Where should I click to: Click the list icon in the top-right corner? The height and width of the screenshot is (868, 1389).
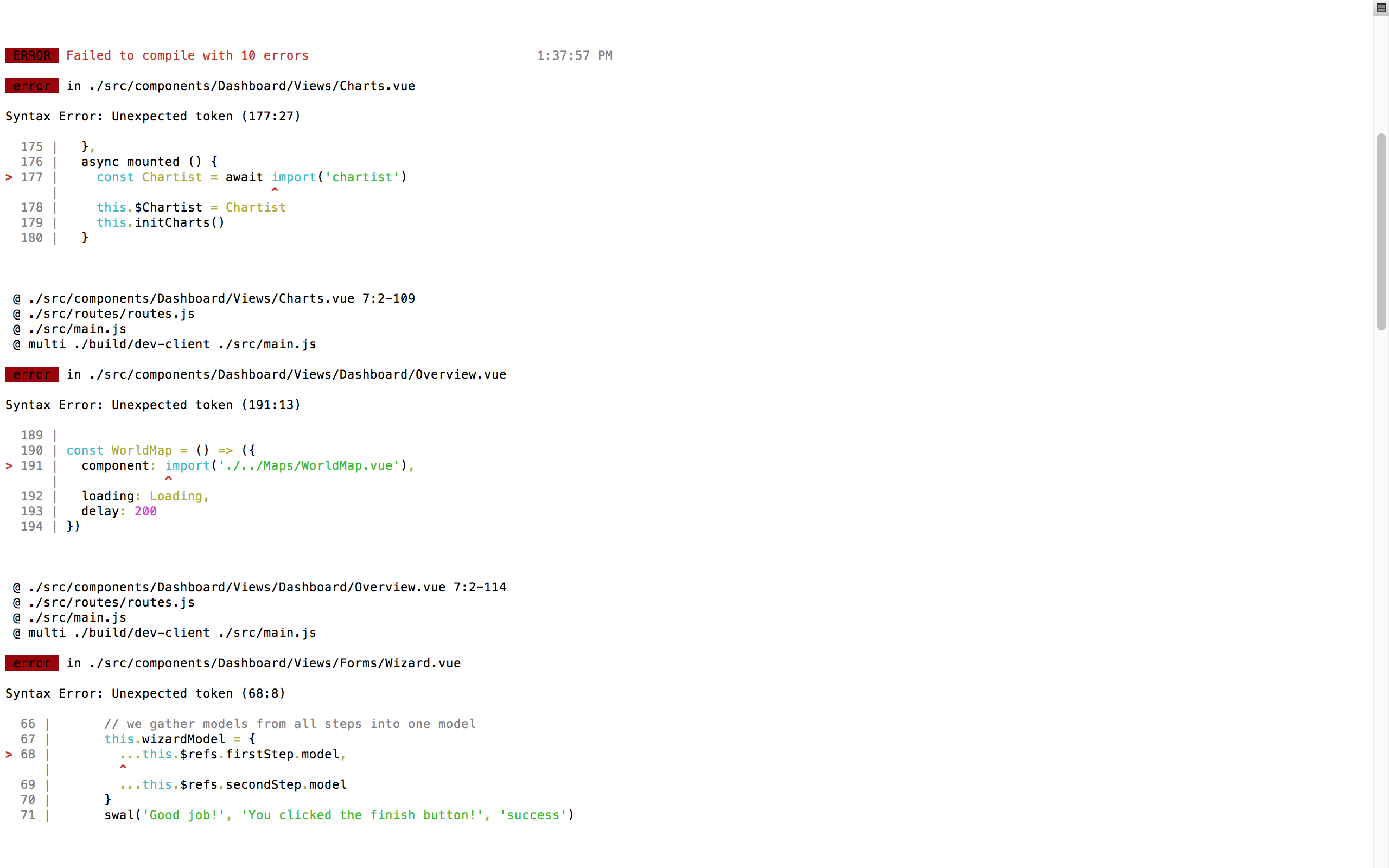1381,8
